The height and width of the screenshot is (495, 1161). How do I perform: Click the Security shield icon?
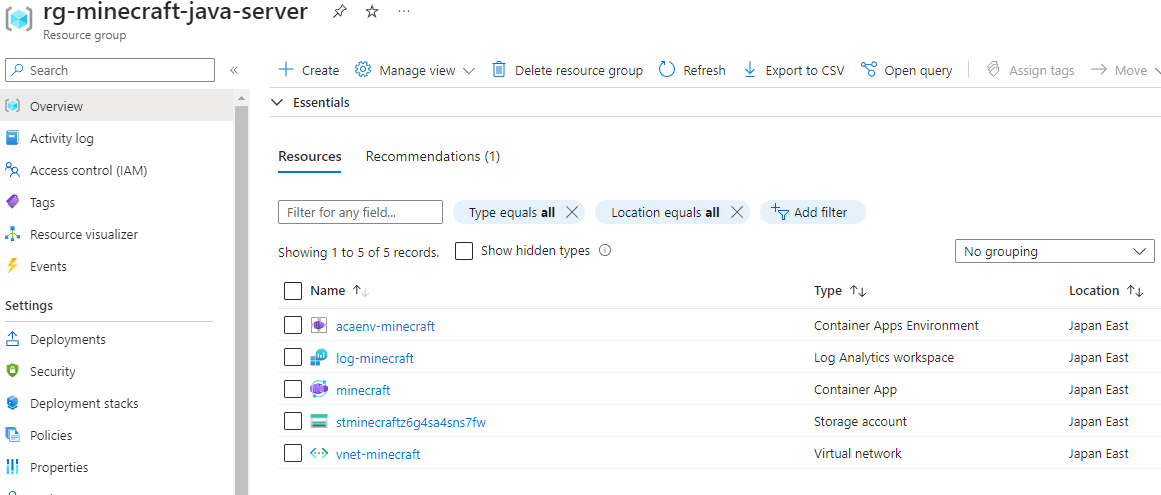[x=13, y=371]
